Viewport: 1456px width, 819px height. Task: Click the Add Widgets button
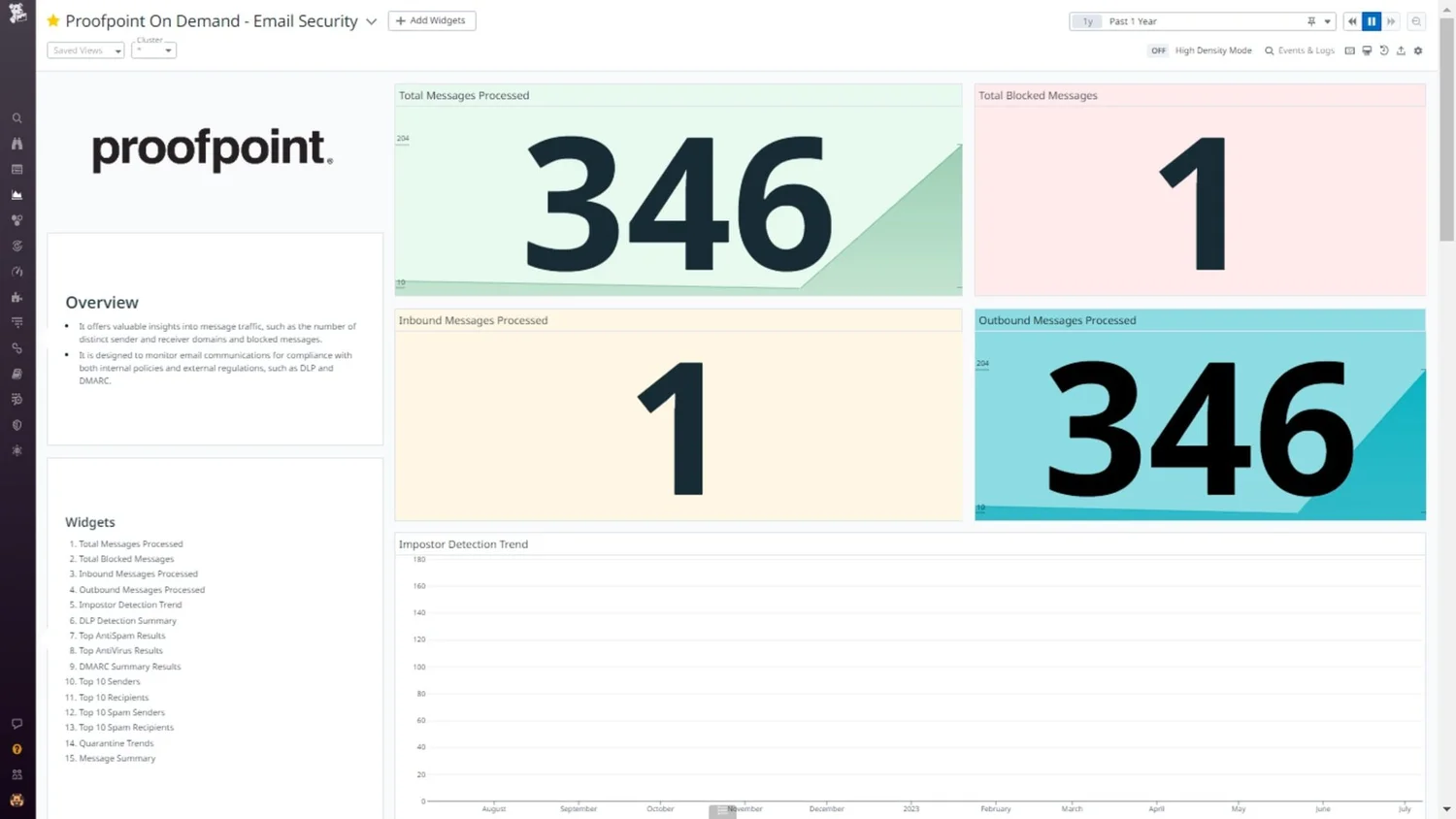(432, 20)
